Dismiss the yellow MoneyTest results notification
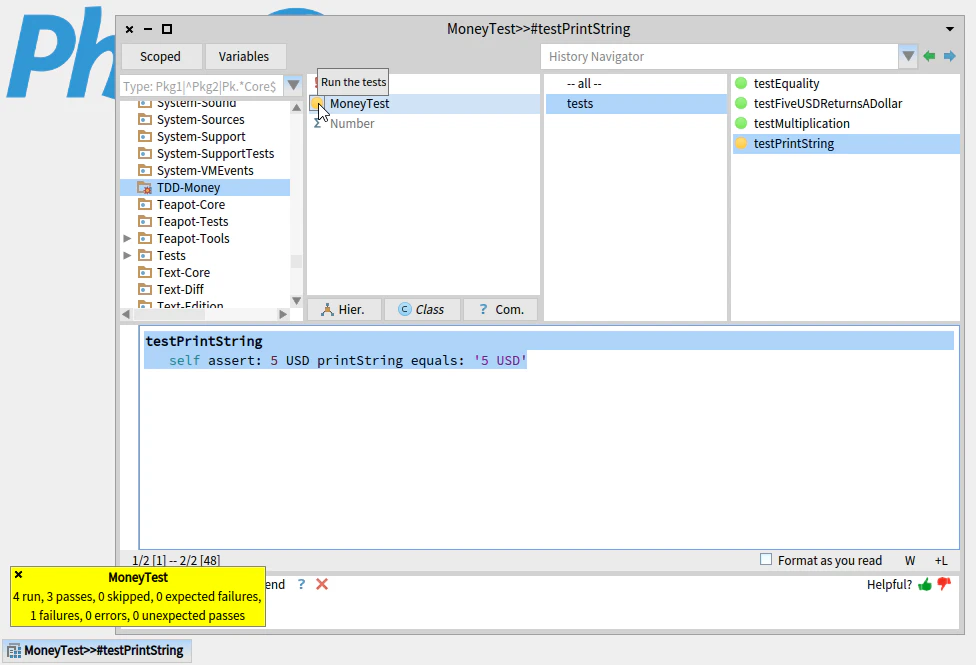This screenshot has width=976, height=665. pos(19,575)
